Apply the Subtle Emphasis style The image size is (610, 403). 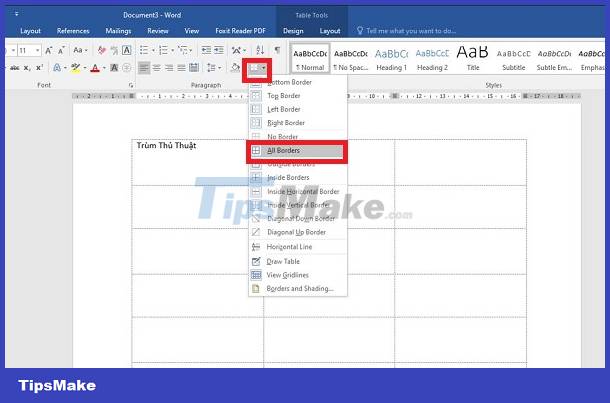click(554, 58)
